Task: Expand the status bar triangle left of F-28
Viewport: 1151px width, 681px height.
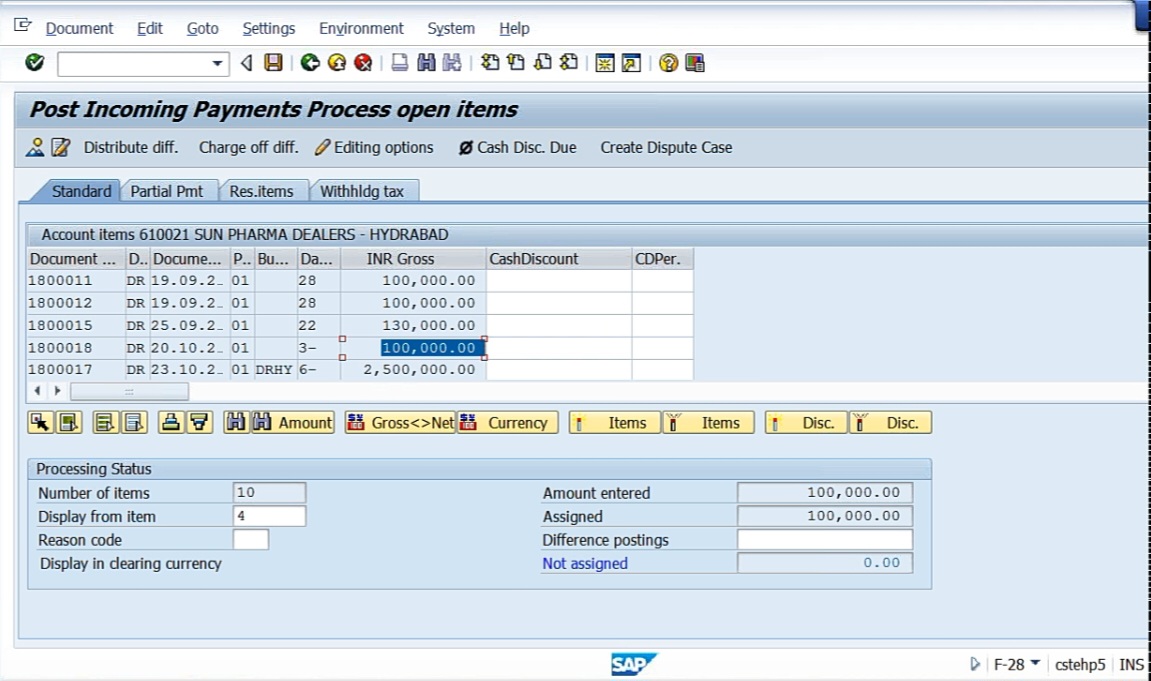Action: pos(975,664)
